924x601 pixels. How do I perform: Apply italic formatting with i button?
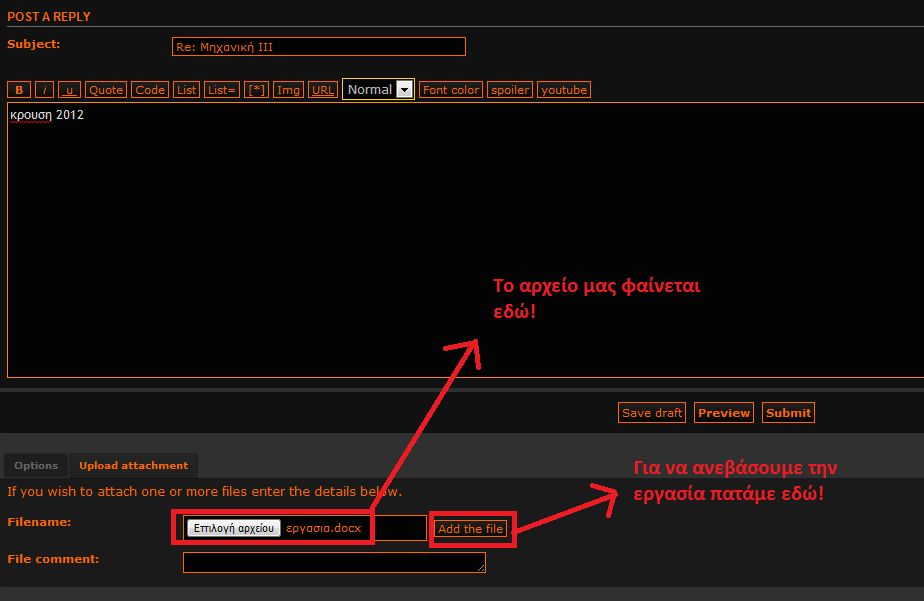[45, 90]
